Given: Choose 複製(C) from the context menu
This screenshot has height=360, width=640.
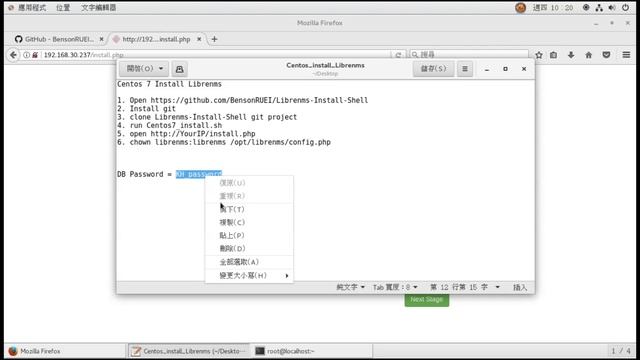Looking at the screenshot, I should point(249,222).
